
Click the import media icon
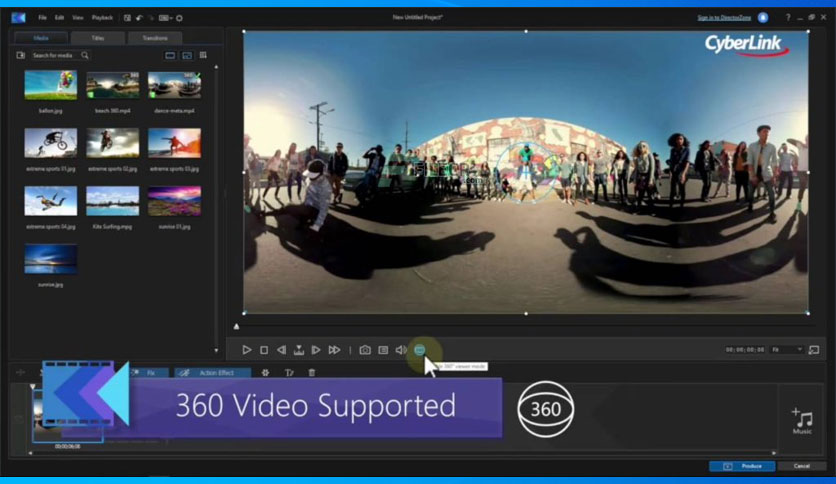(21, 55)
